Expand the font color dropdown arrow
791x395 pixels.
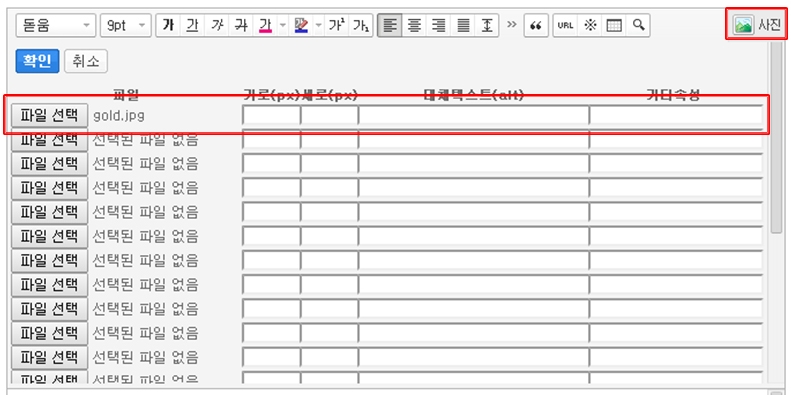click(x=282, y=25)
